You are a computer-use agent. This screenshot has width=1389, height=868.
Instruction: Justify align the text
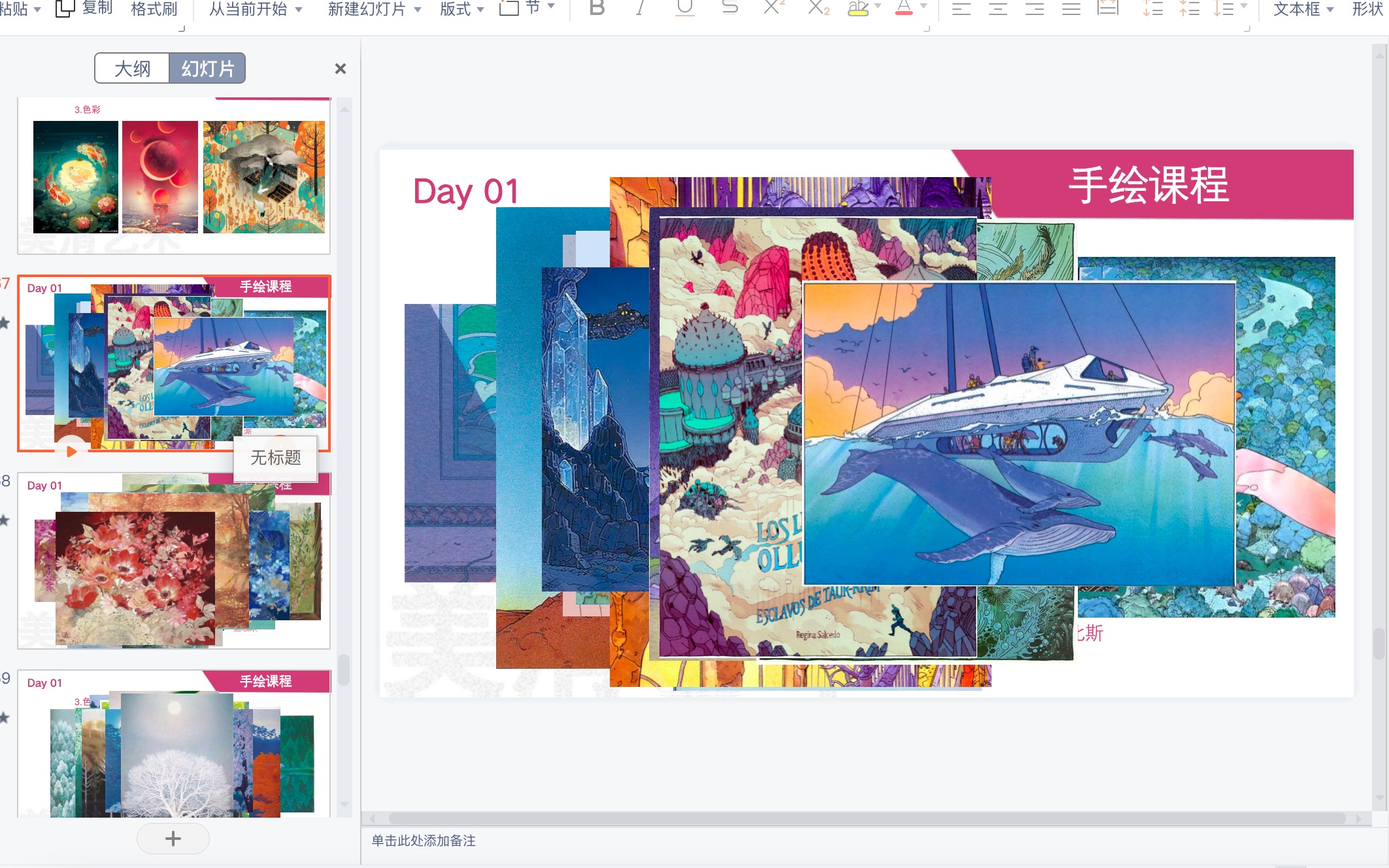(1071, 8)
